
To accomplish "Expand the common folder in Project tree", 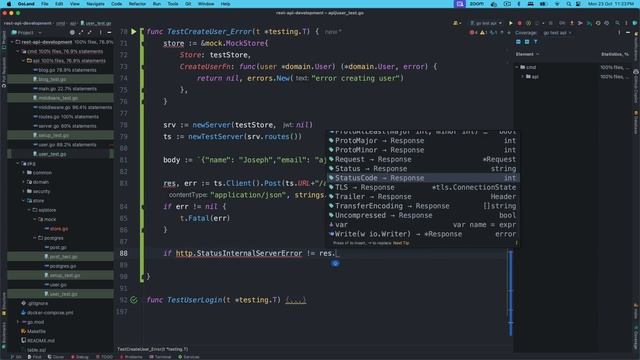I will 24,173.
